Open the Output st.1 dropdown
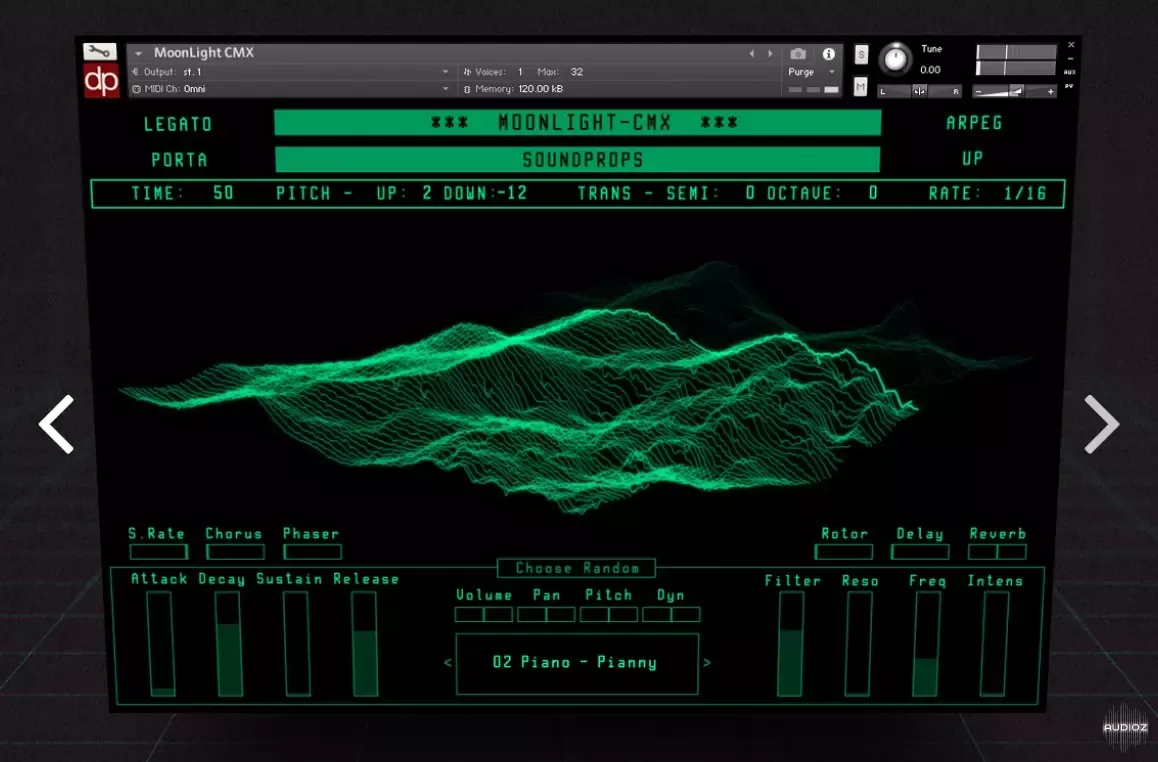1158x762 pixels. point(447,71)
